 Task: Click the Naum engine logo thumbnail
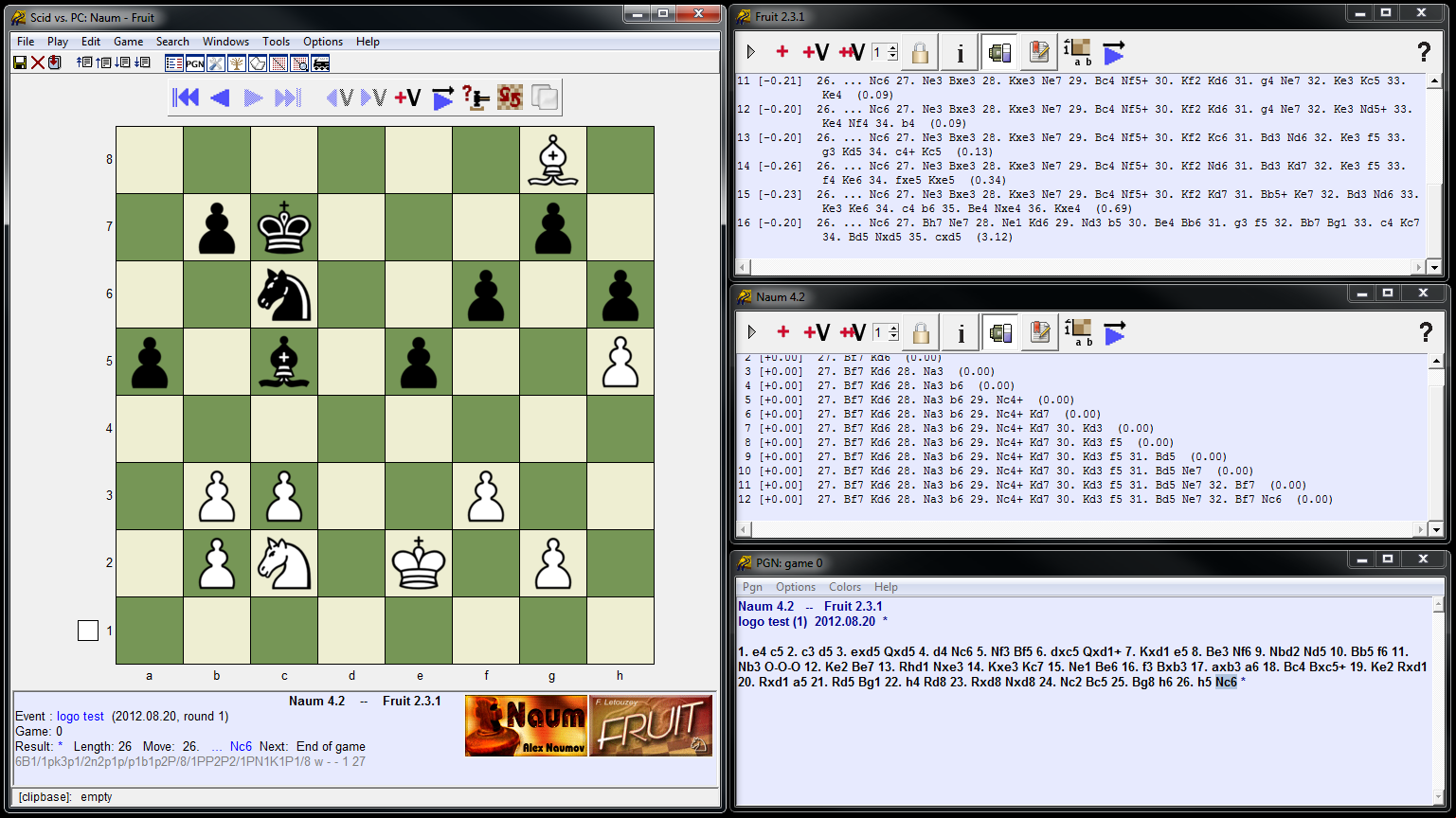pyautogui.click(x=526, y=726)
